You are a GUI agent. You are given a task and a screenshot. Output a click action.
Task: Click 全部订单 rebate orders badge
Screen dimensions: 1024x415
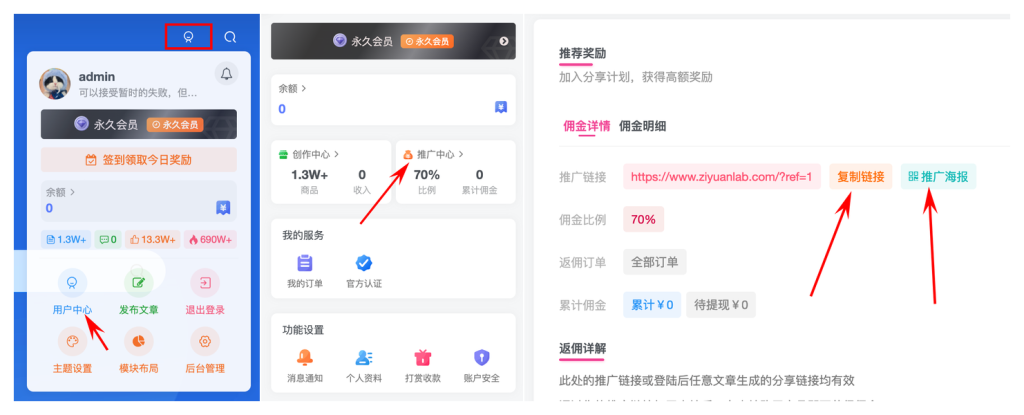tap(654, 262)
